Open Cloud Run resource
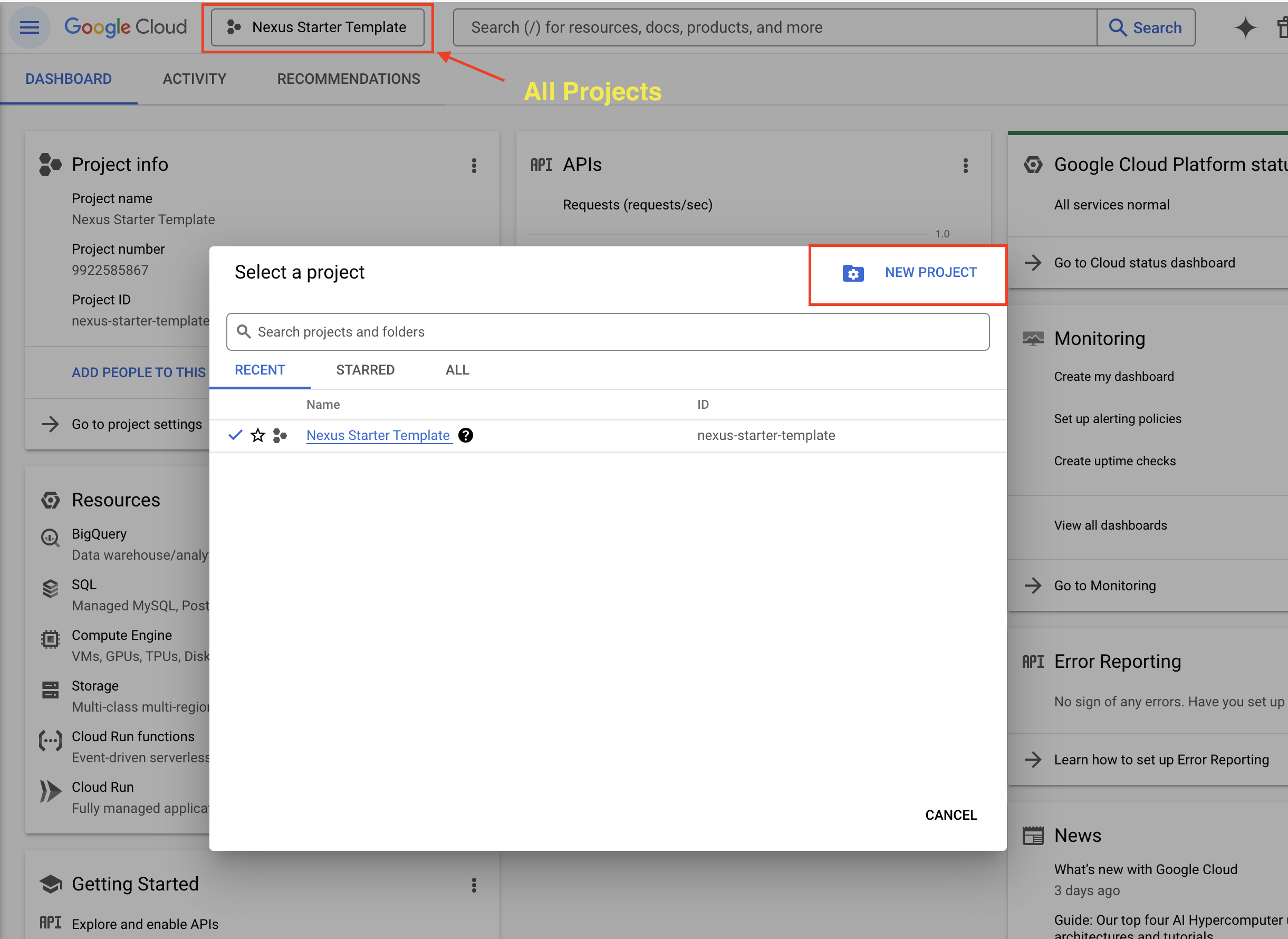 click(103, 787)
